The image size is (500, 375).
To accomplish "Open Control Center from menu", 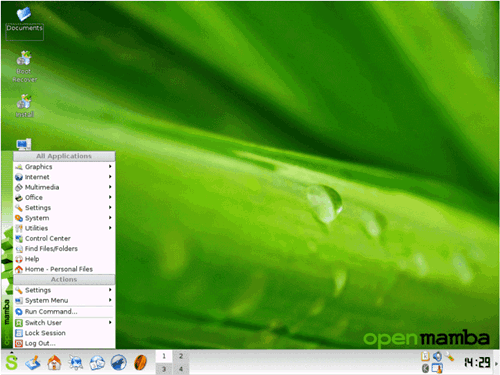I will point(64,238).
